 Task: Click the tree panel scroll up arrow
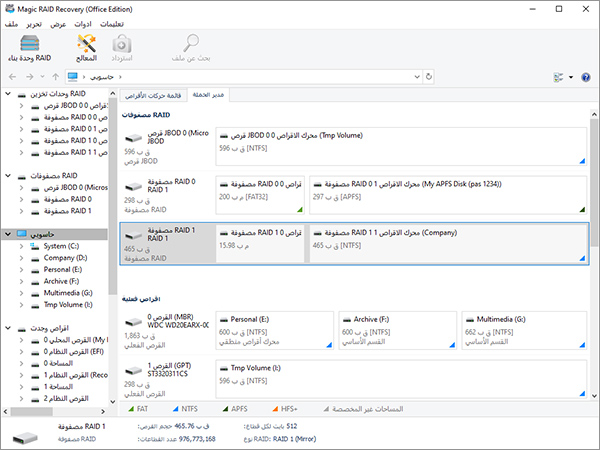coord(112,93)
